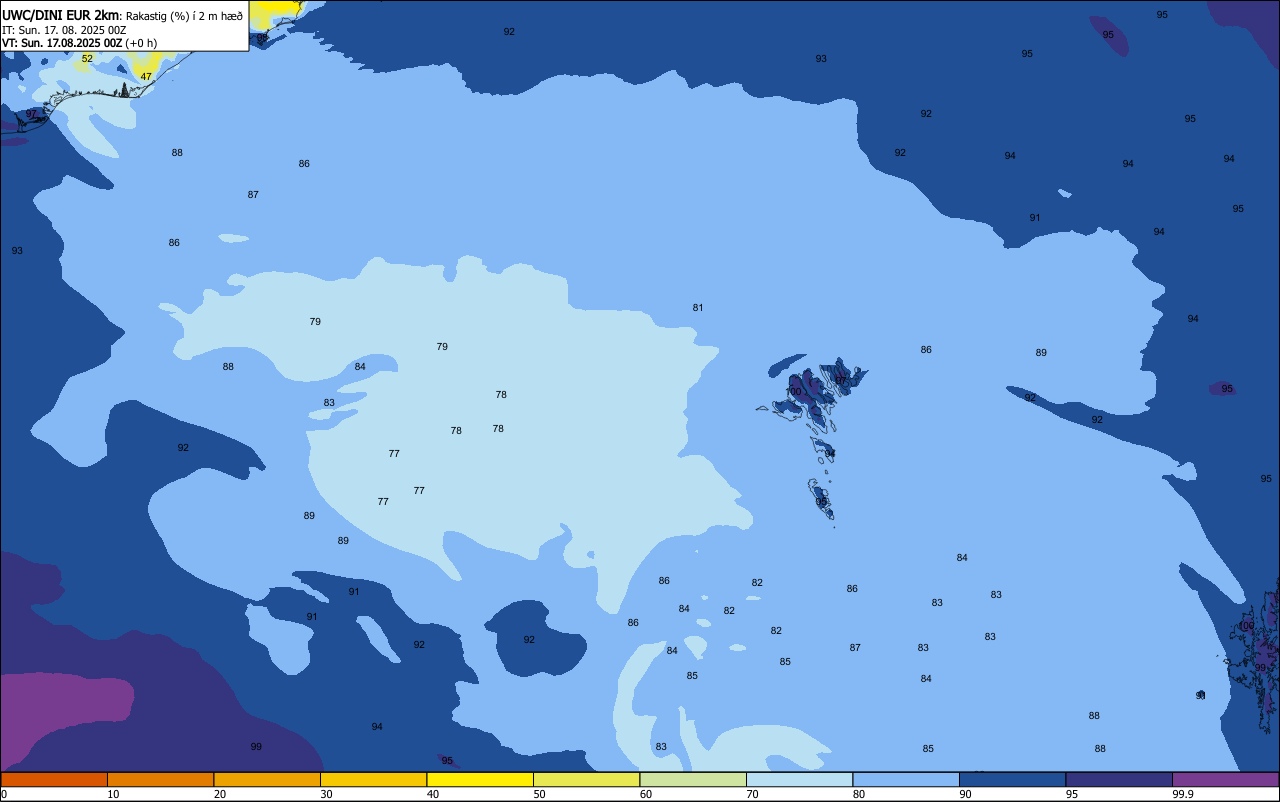Click the 'VT: Sun. 17.08.2025 00Z (+0 h)' line
This screenshot has height=802, width=1280.
[x=80, y=43]
